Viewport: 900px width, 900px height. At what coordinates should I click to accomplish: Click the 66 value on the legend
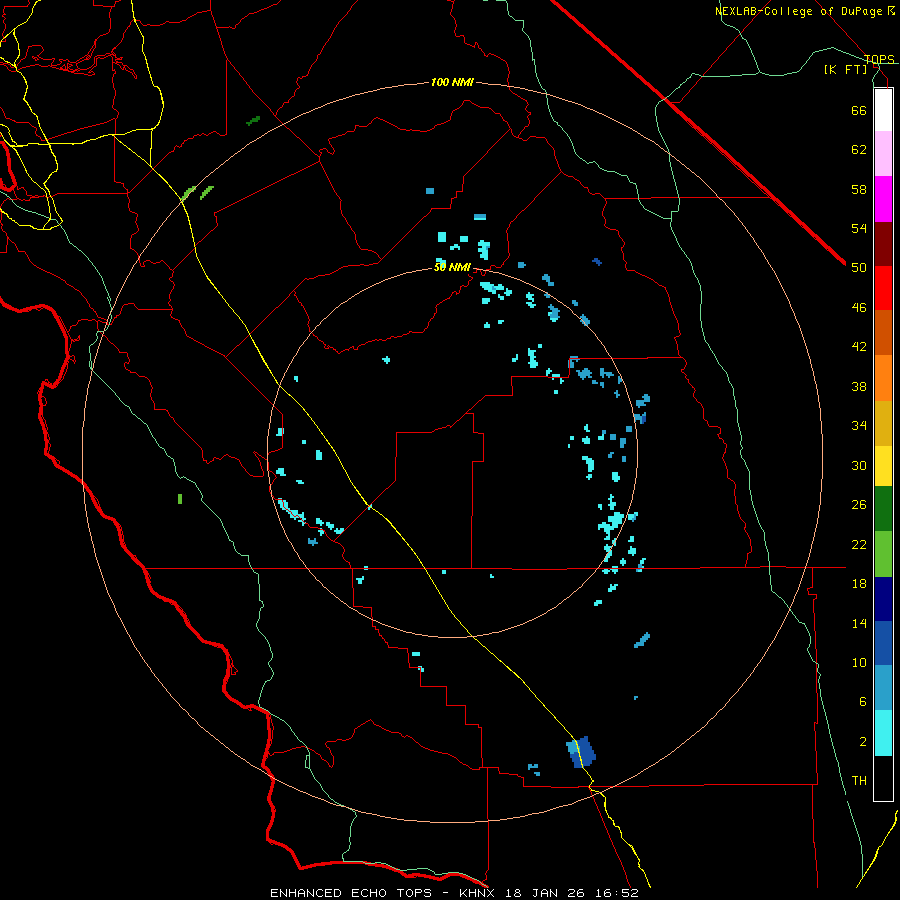point(859,110)
